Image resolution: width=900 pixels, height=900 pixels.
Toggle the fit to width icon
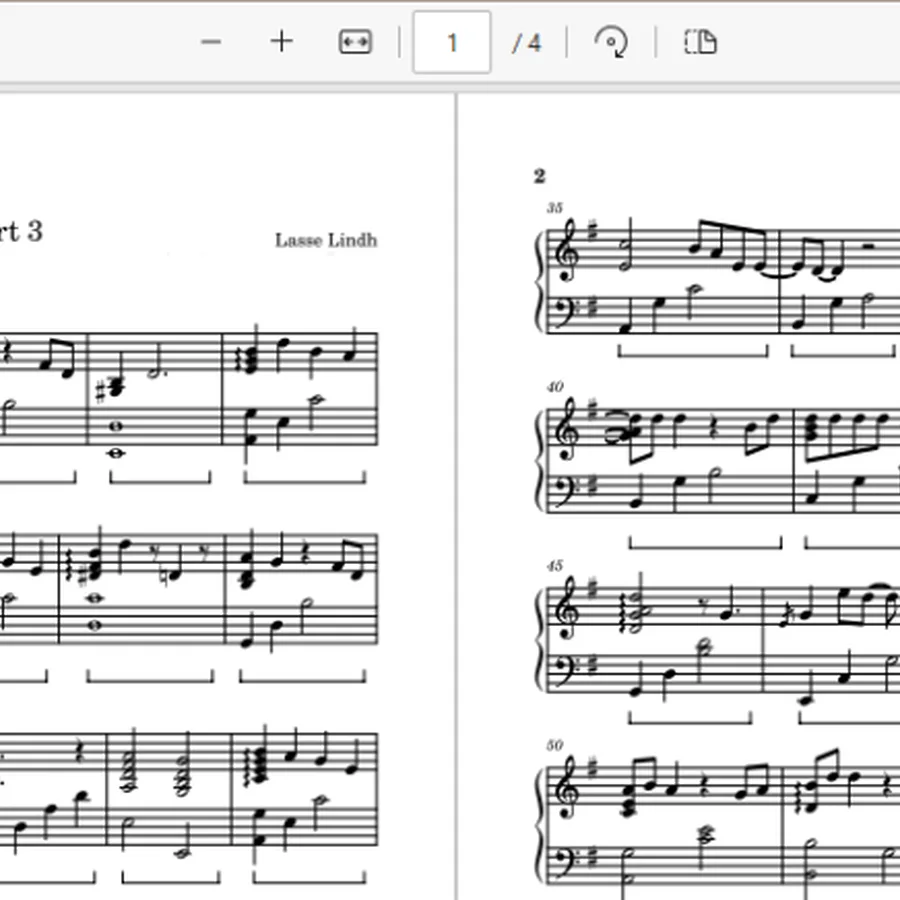coord(355,42)
